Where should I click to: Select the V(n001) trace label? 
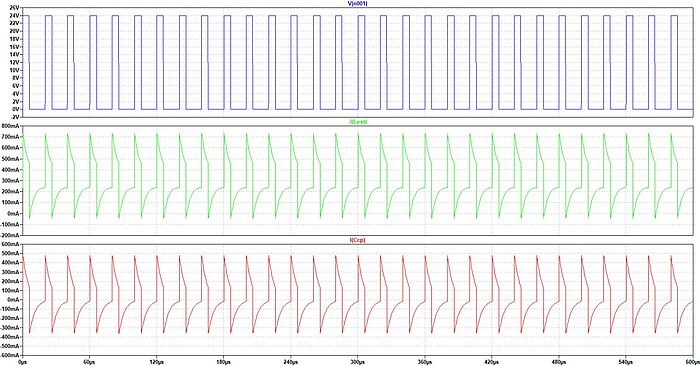pyautogui.click(x=357, y=4)
